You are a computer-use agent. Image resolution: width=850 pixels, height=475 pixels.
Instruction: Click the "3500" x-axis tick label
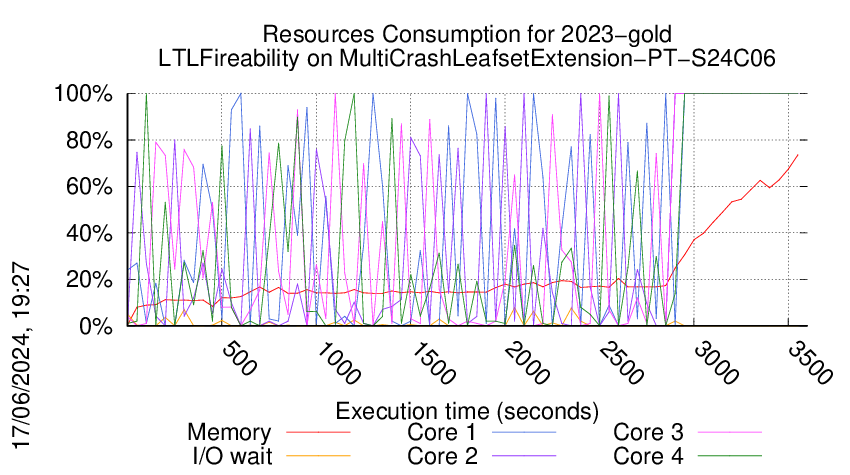[x=810, y=363]
